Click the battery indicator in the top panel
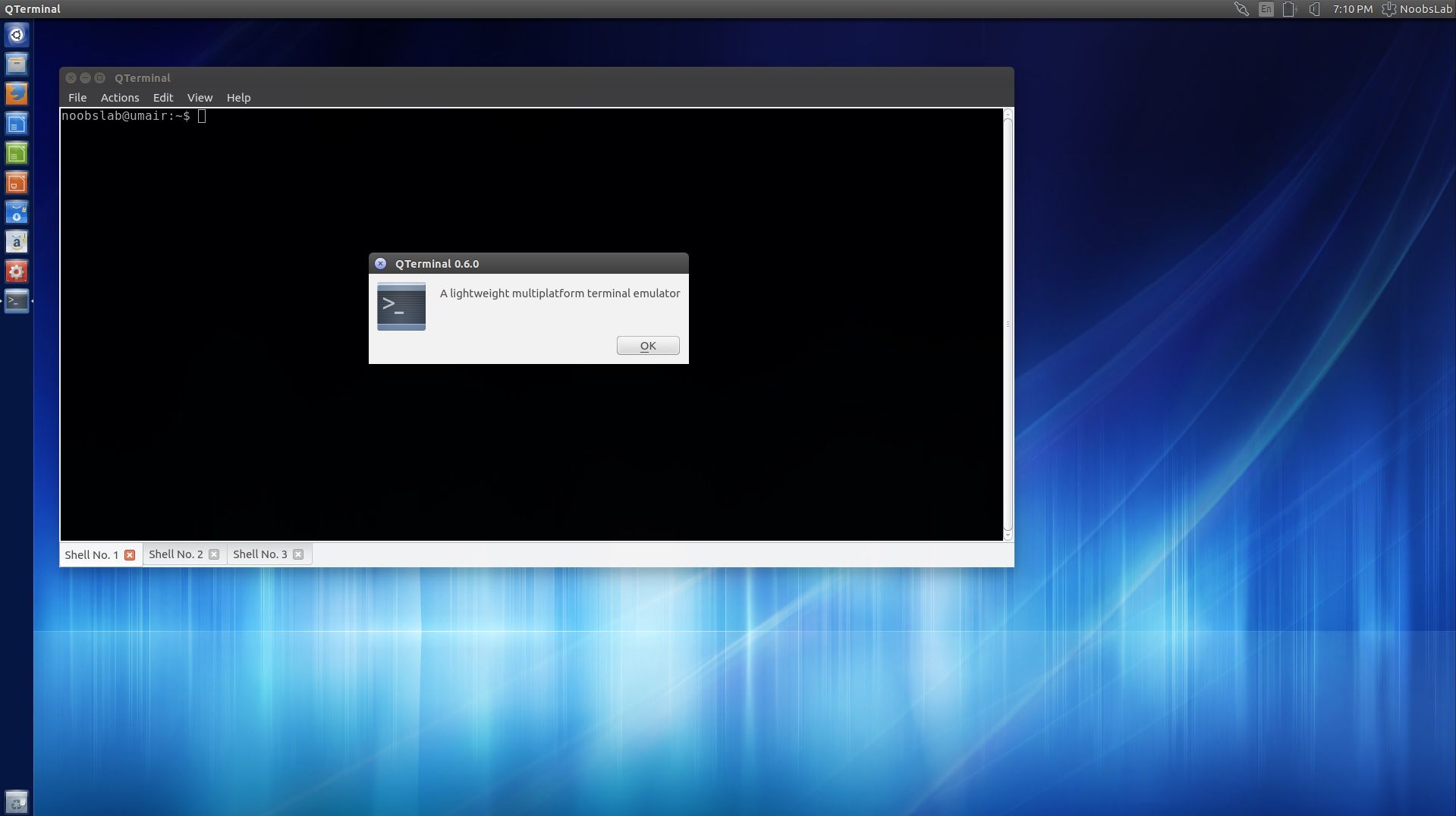The width and height of the screenshot is (1456, 816). point(1289,9)
